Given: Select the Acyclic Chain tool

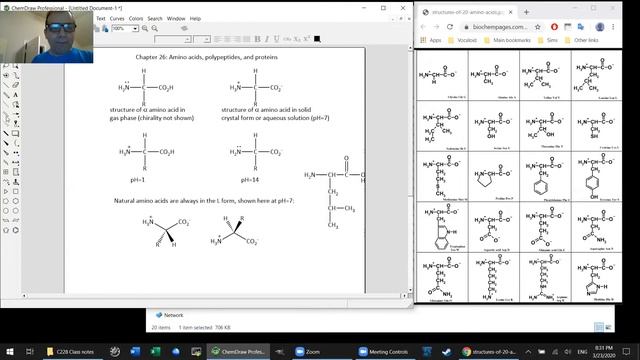Looking at the screenshot, I should coord(6,182).
